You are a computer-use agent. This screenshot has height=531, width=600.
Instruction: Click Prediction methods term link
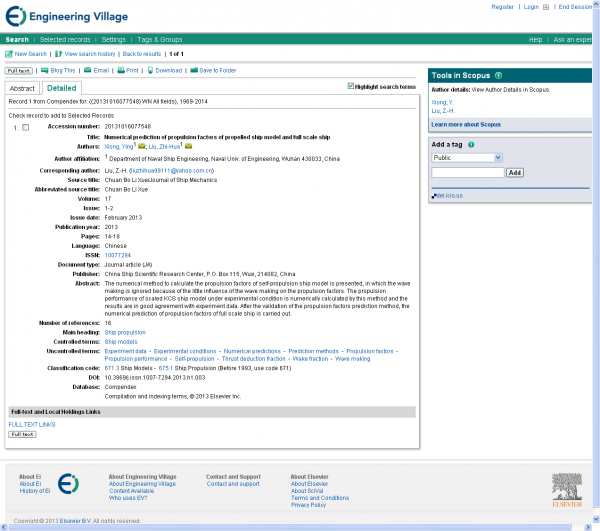[313, 351]
